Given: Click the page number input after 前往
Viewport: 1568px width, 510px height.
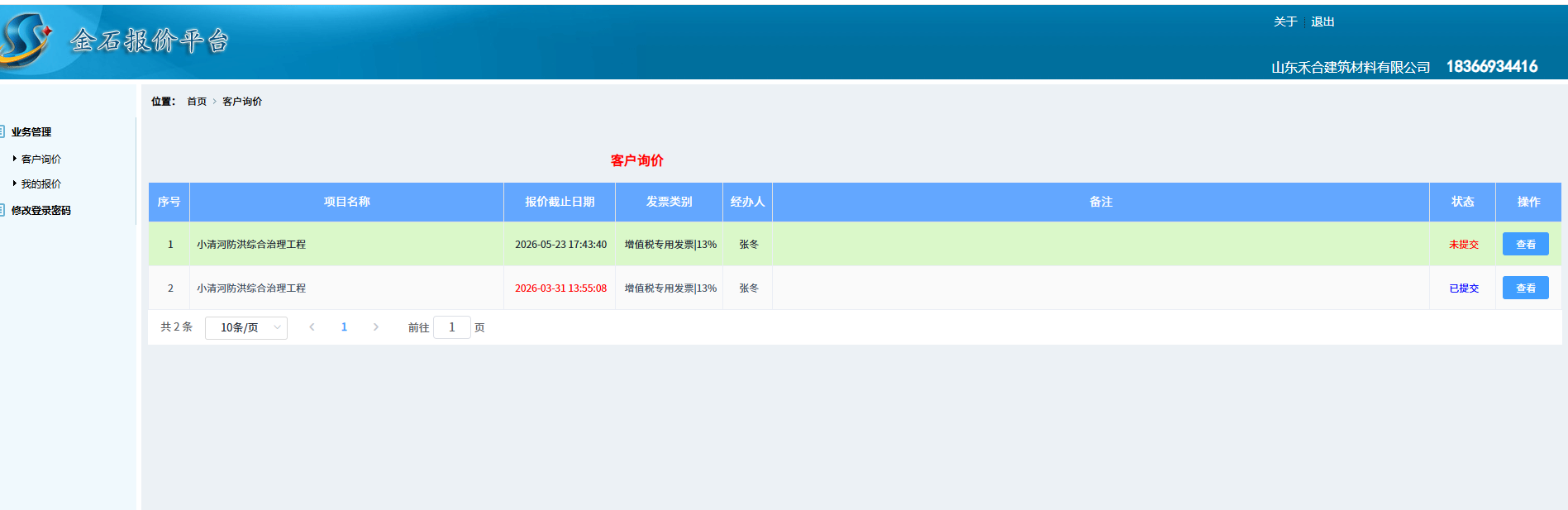Looking at the screenshot, I should pyautogui.click(x=452, y=327).
